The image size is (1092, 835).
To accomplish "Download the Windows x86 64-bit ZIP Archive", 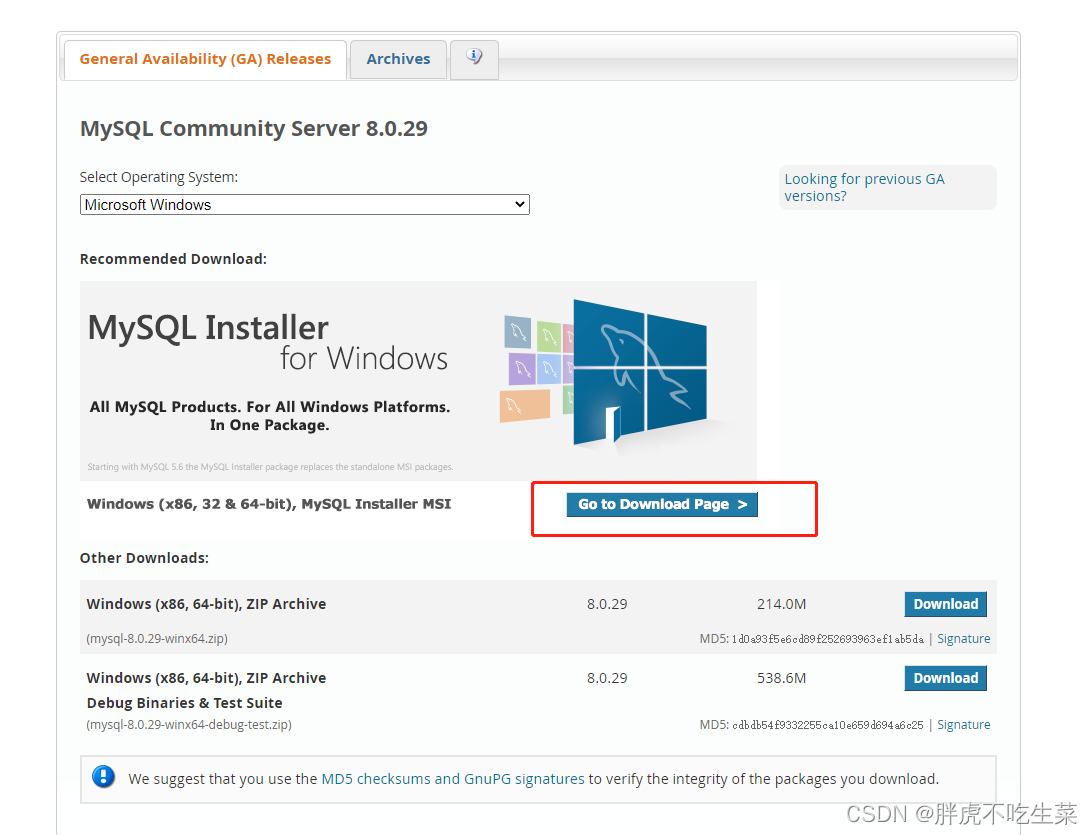I will pyautogui.click(x=945, y=604).
